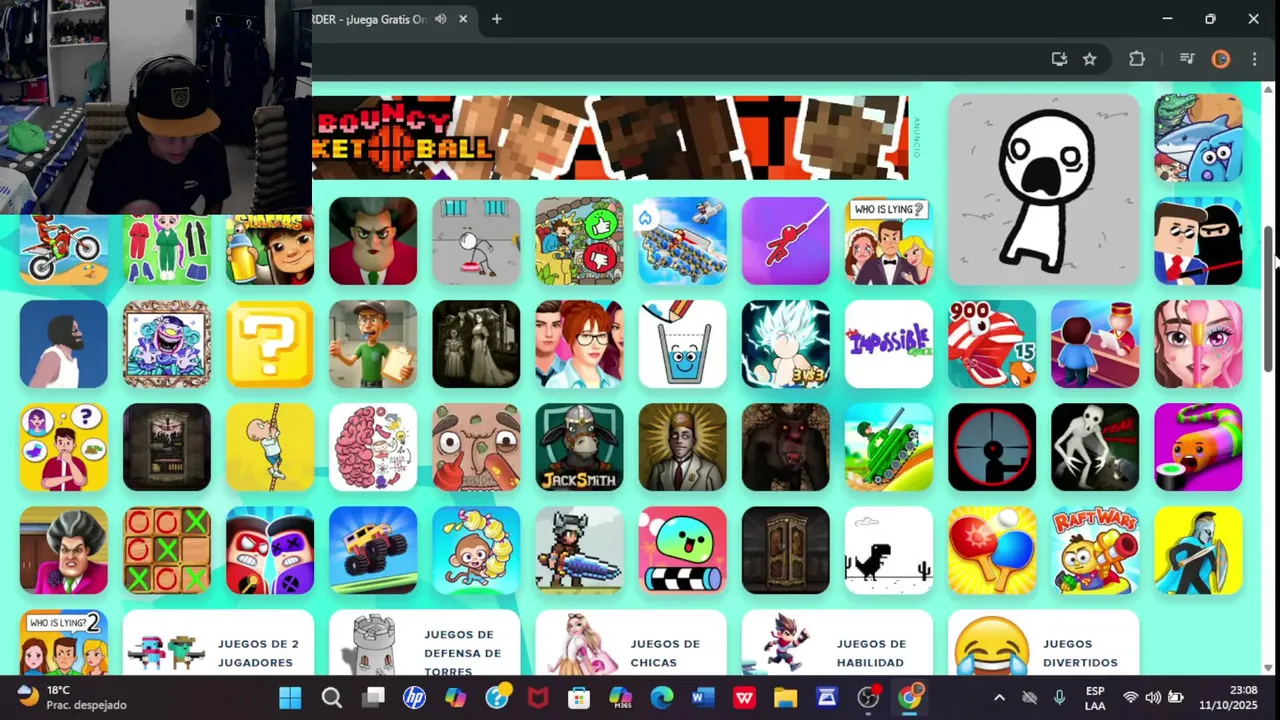Open the masked red and purple brawlers game
Viewport: 1280px width, 720px height.
(270, 550)
